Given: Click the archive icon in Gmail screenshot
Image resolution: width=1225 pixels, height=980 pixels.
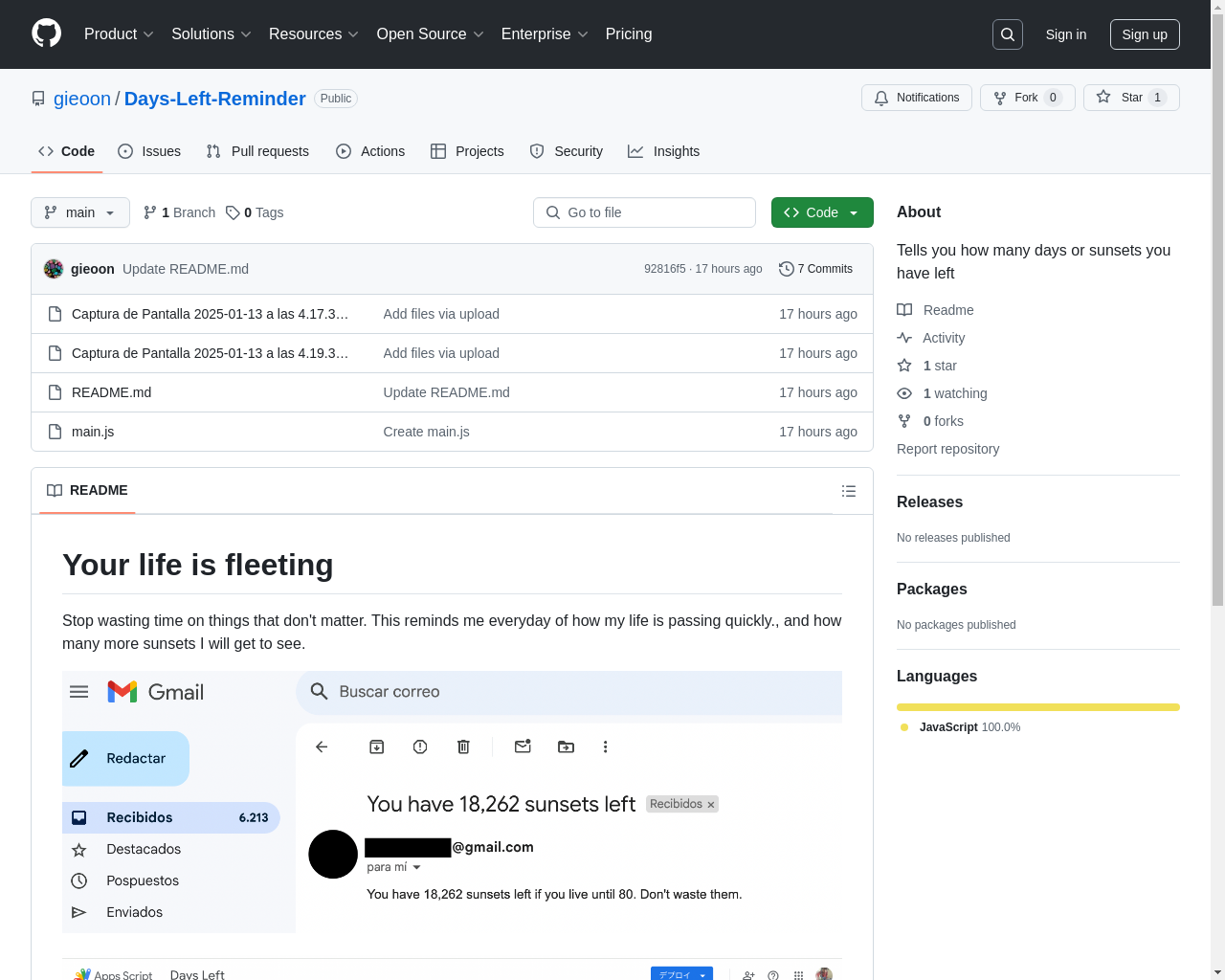Looking at the screenshot, I should coord(377,746).
